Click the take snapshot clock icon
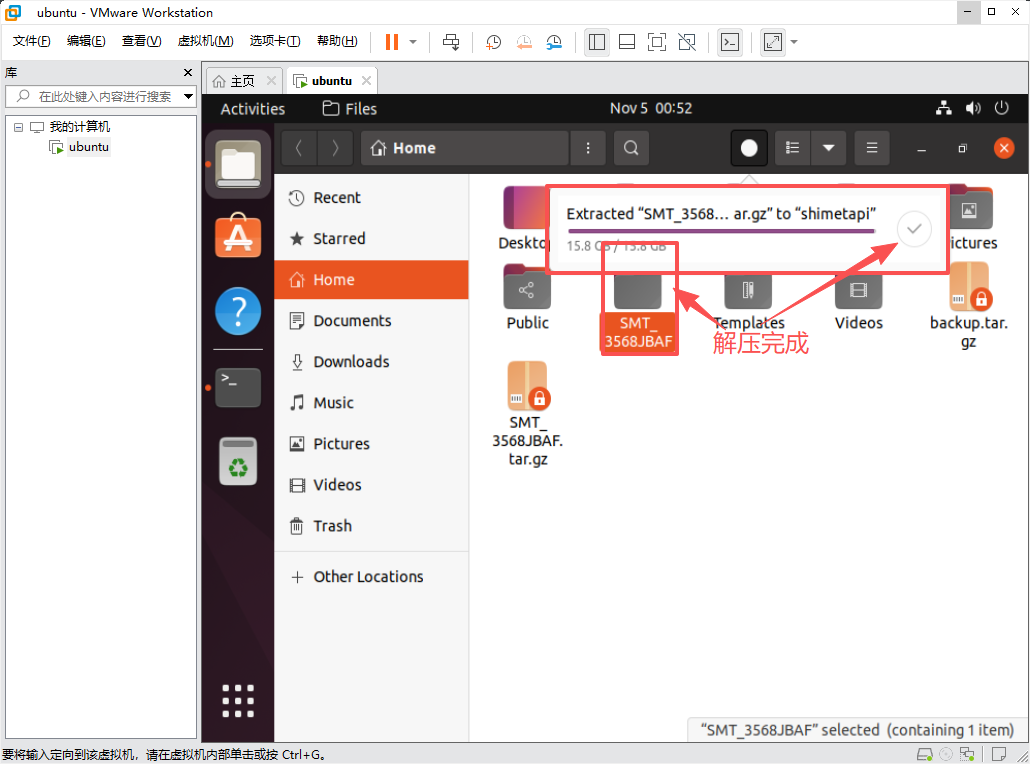The width and height of the screenshot is (1030, 764). (x=493, y=42)
